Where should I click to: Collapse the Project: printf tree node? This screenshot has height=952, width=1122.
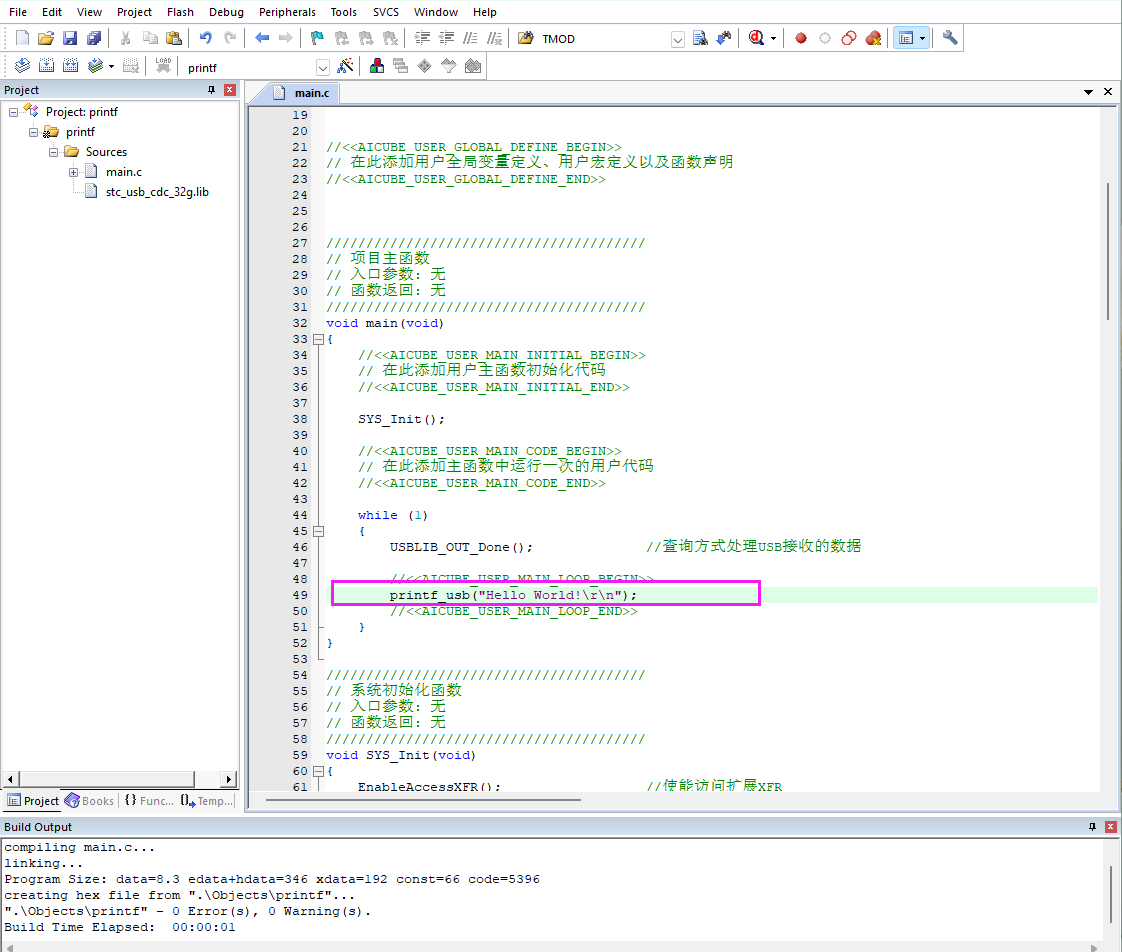13,112
